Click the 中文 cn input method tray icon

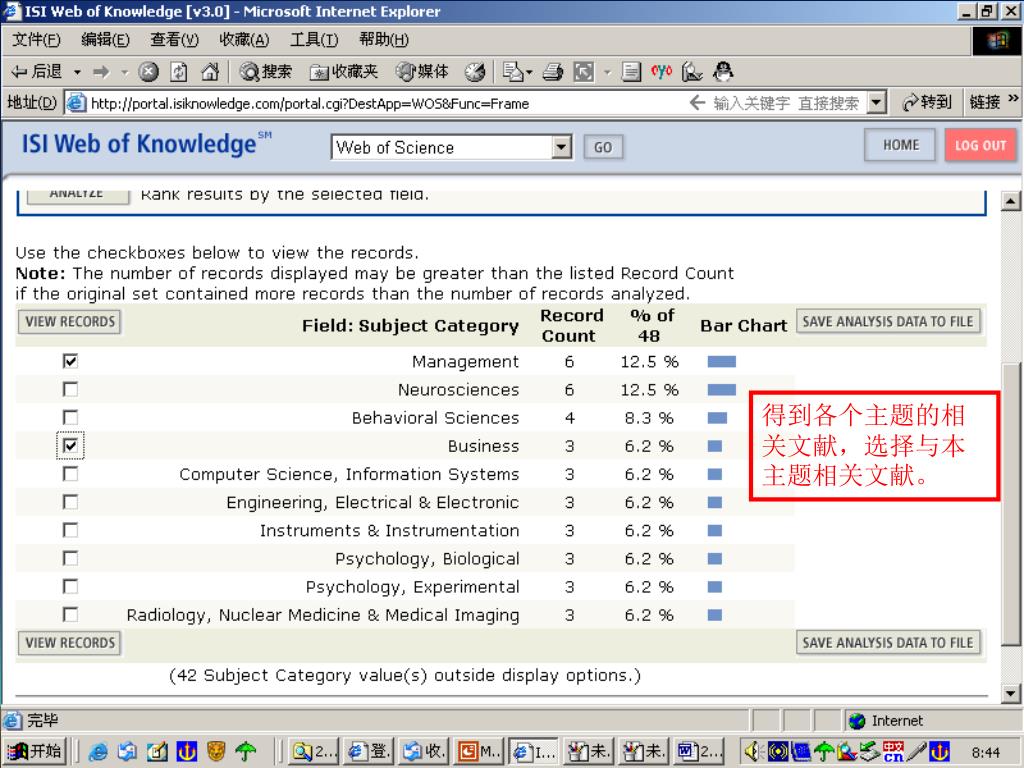[x=893, y=752]
